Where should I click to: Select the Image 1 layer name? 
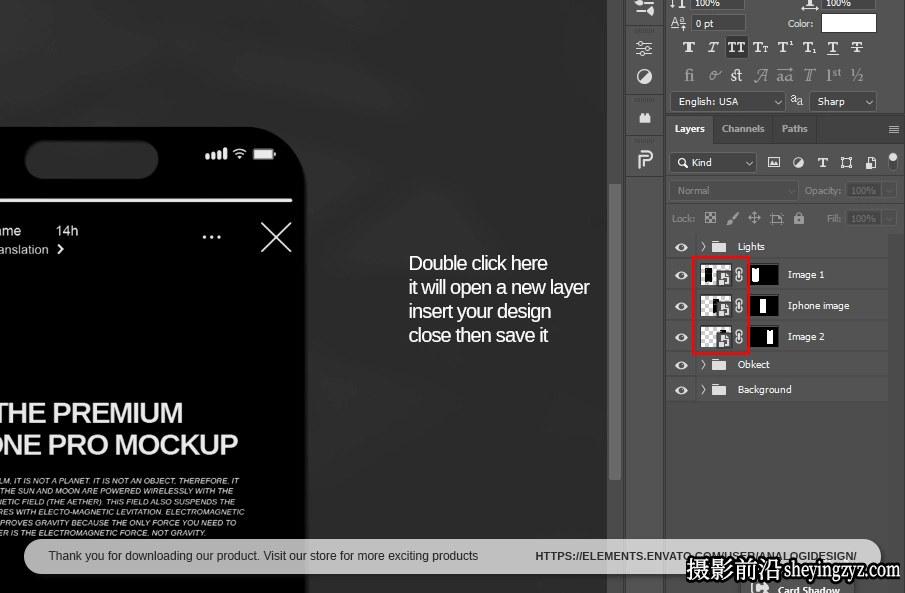pyautogui.click(x=806, y=275)
